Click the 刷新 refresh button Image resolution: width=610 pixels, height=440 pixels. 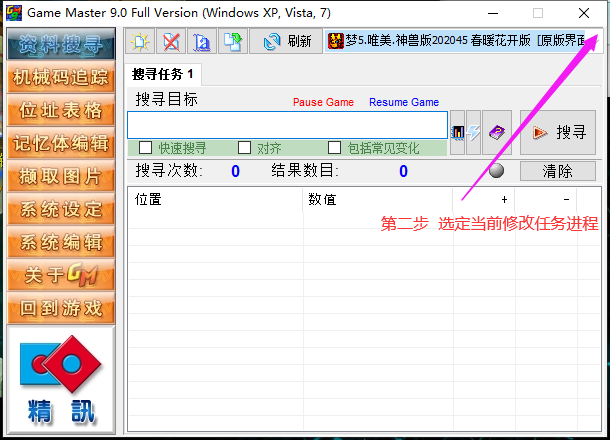click(286, 41)
